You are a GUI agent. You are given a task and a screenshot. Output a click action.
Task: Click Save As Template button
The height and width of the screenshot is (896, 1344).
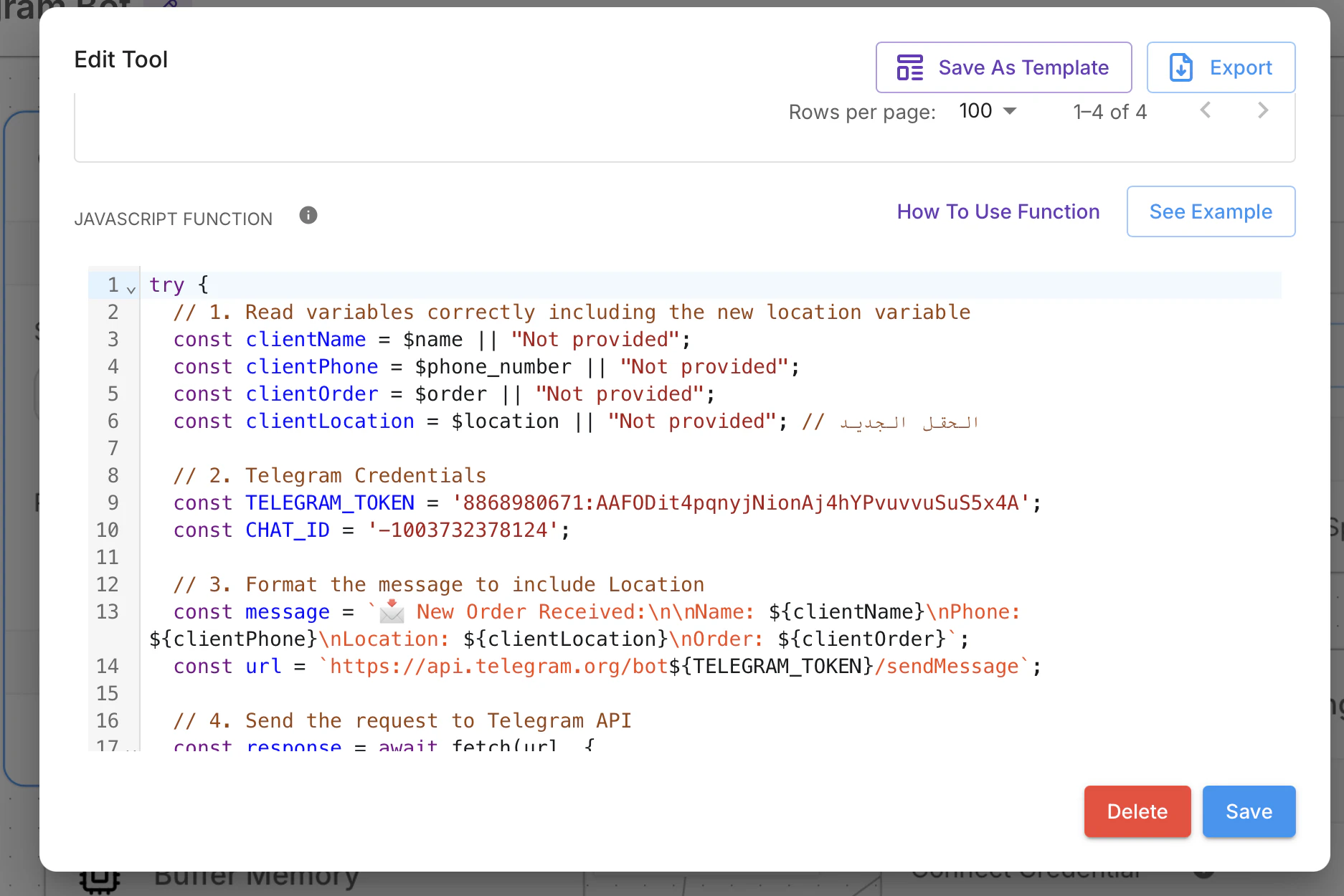(x=1003, y=67)
